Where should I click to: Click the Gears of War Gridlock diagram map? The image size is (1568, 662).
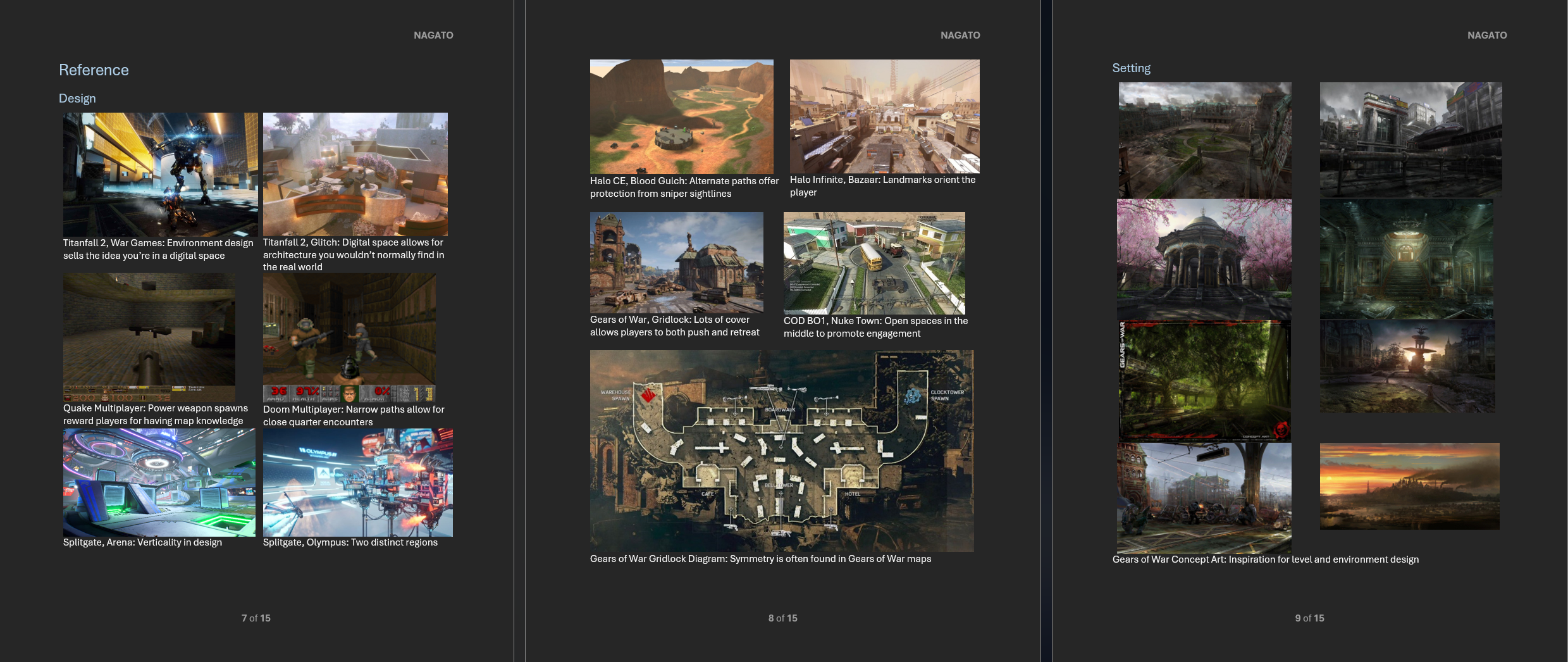782,451
